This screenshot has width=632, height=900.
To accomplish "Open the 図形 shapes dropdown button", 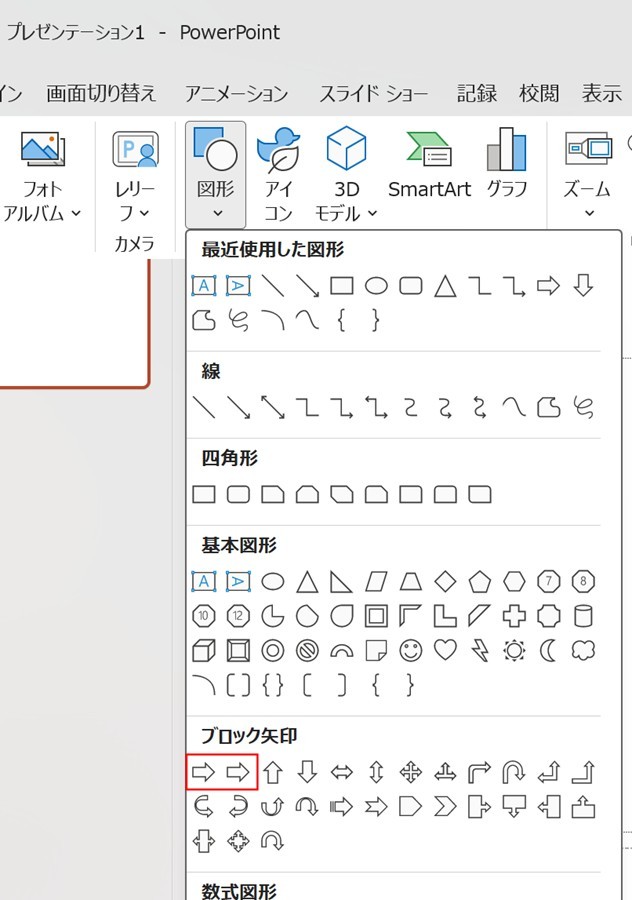I will pyautogui.click(x=215, y=174).
